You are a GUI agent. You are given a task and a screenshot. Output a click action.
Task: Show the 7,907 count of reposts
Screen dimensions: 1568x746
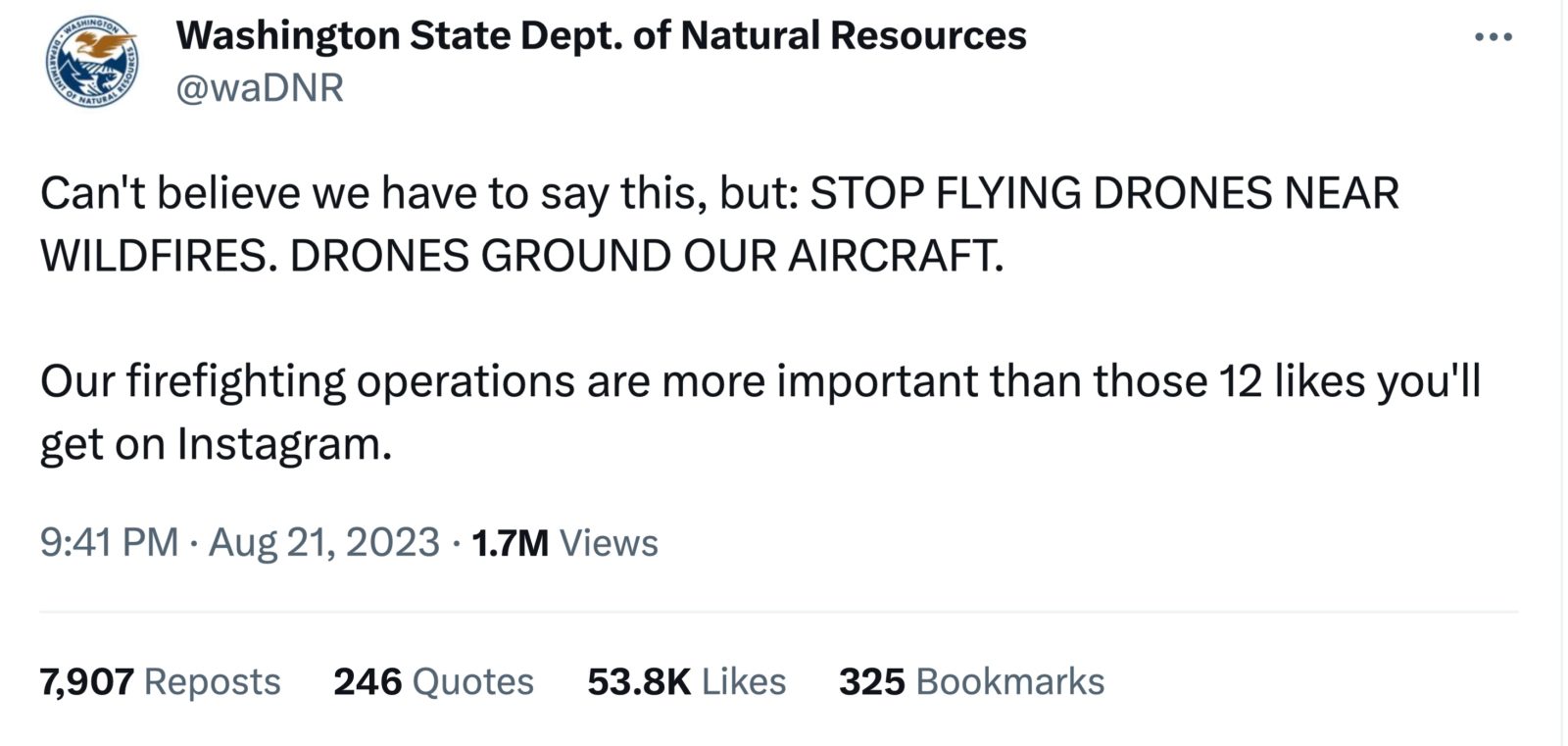[x=86, y=681]
